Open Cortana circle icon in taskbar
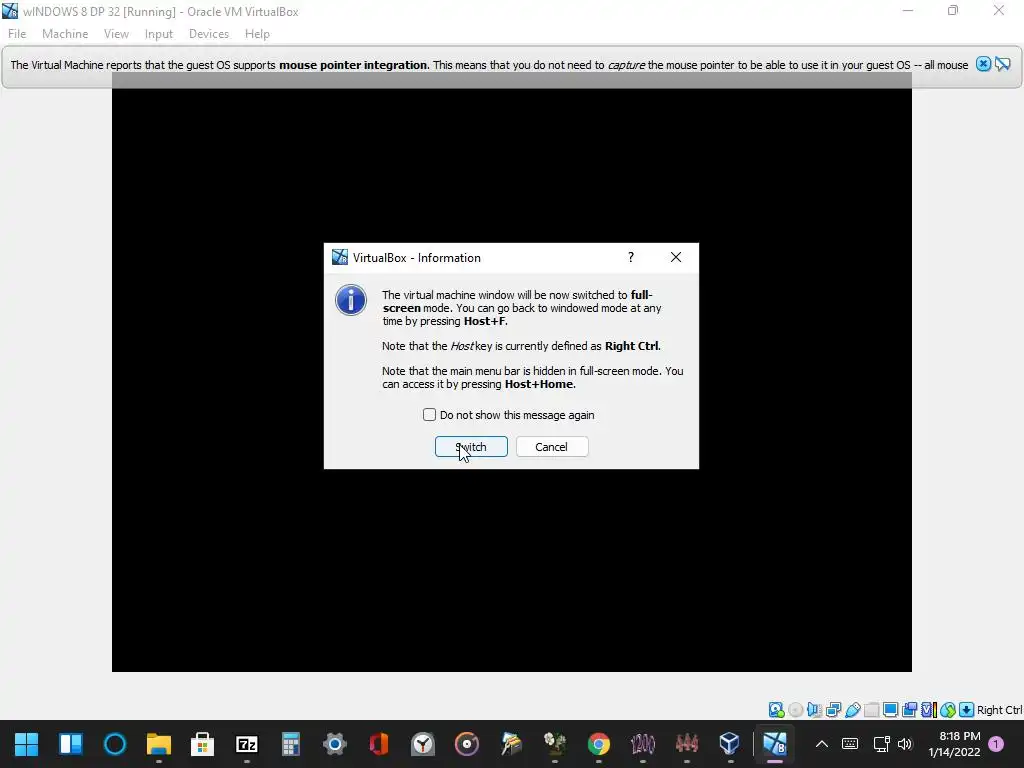The height and width of the screenshot is (768, 1024). (x=115, y=744)
